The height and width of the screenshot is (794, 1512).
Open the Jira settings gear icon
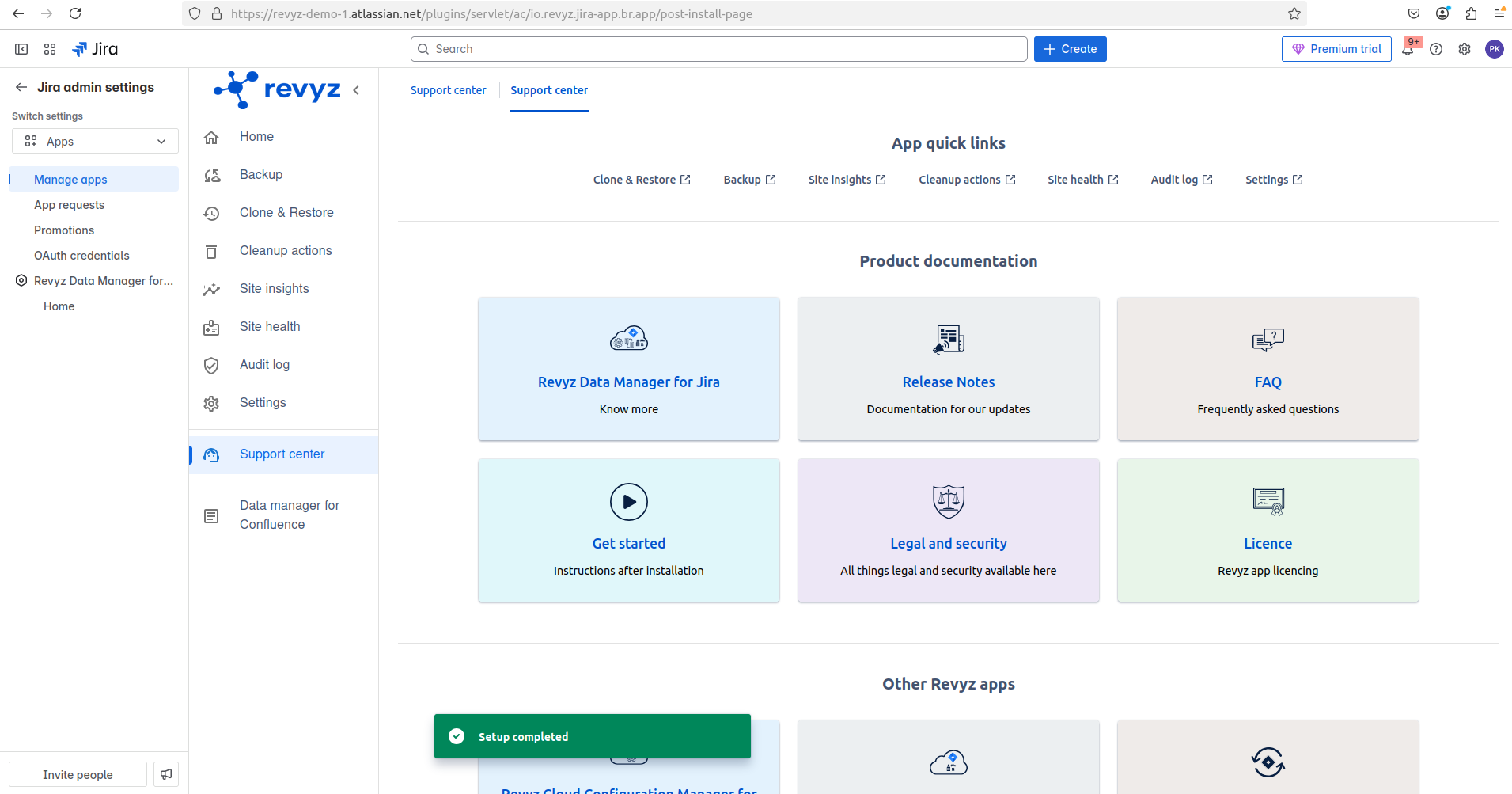point(1465,49)
